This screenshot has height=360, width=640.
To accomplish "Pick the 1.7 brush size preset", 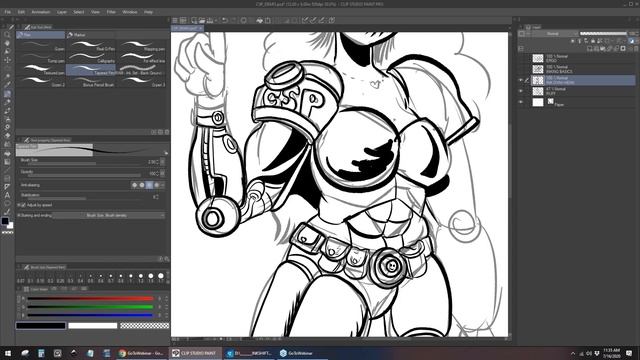I will coord(161,278).
